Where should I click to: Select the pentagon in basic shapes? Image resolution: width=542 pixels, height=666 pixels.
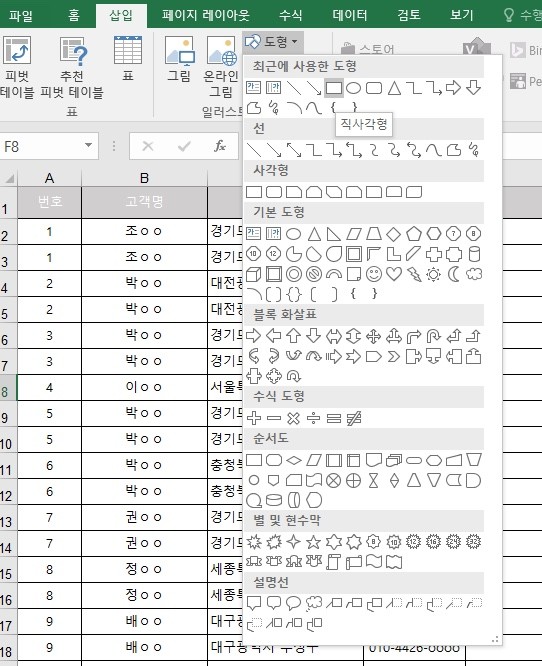pos(414,234)
